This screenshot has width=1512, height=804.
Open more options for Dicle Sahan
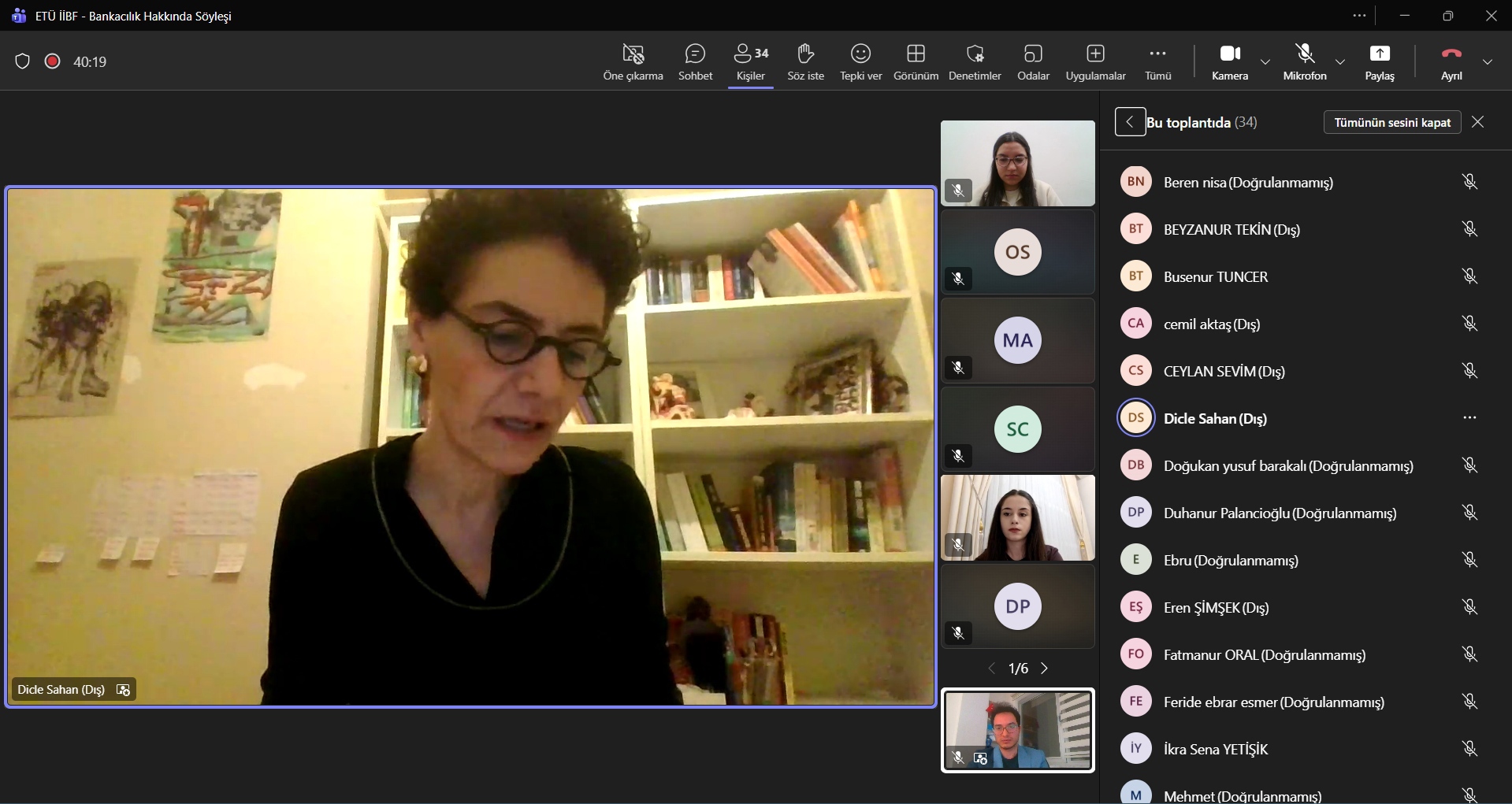coord(1469,418)
